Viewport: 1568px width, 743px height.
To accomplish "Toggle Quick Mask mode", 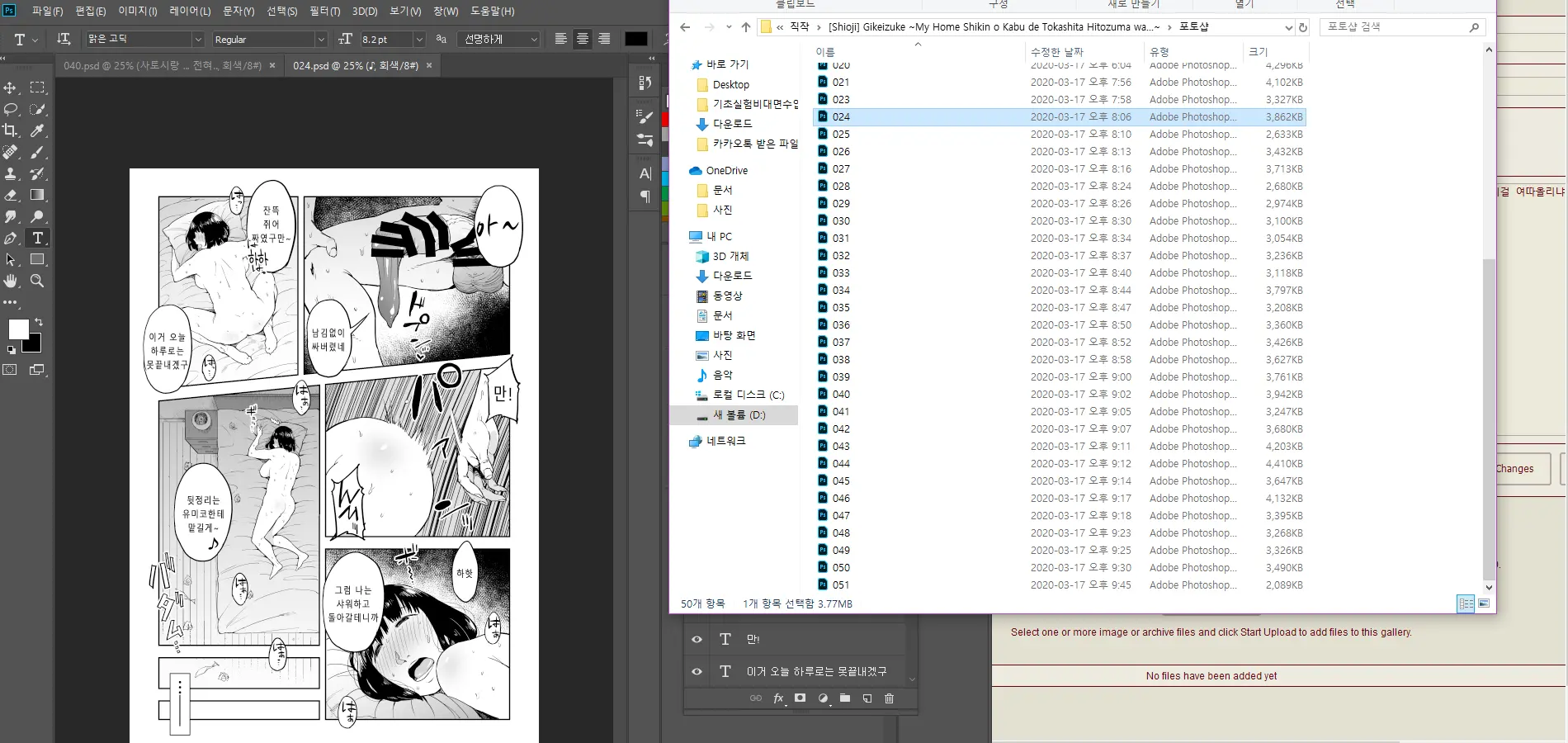I will 10,370.
